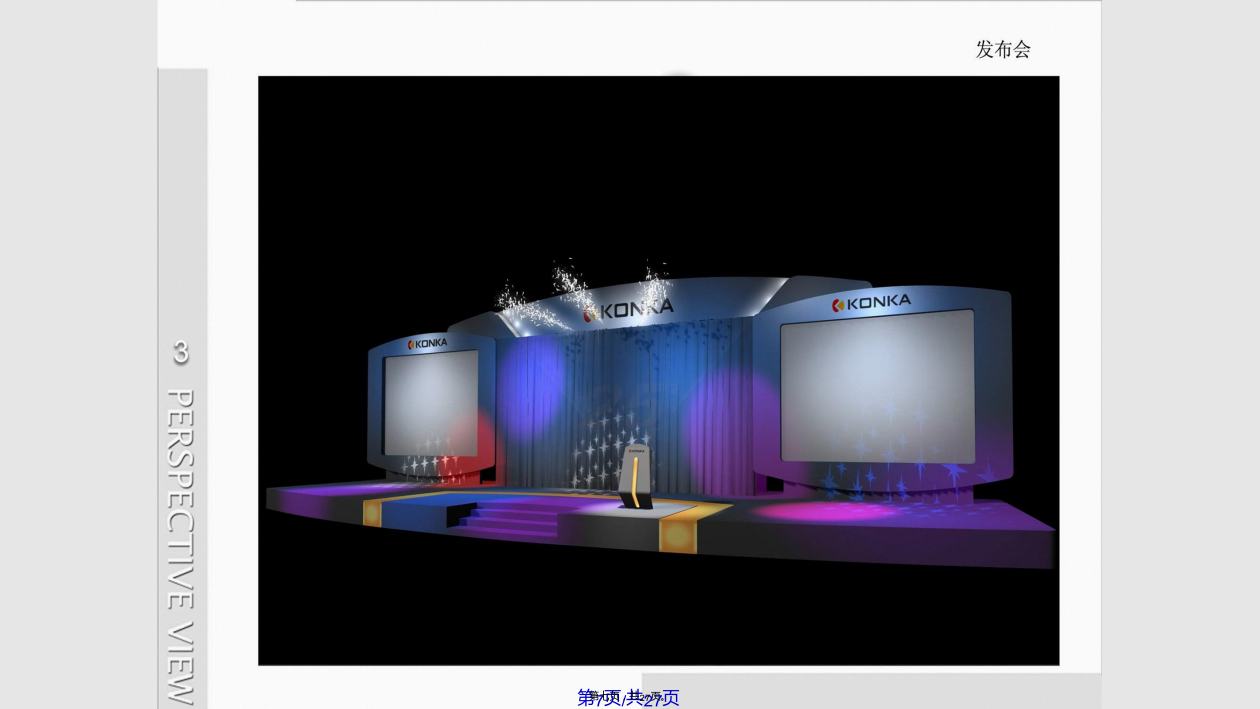Click the KONKA logo on the left screen
1260x709 pixels.
click(428, 344)
